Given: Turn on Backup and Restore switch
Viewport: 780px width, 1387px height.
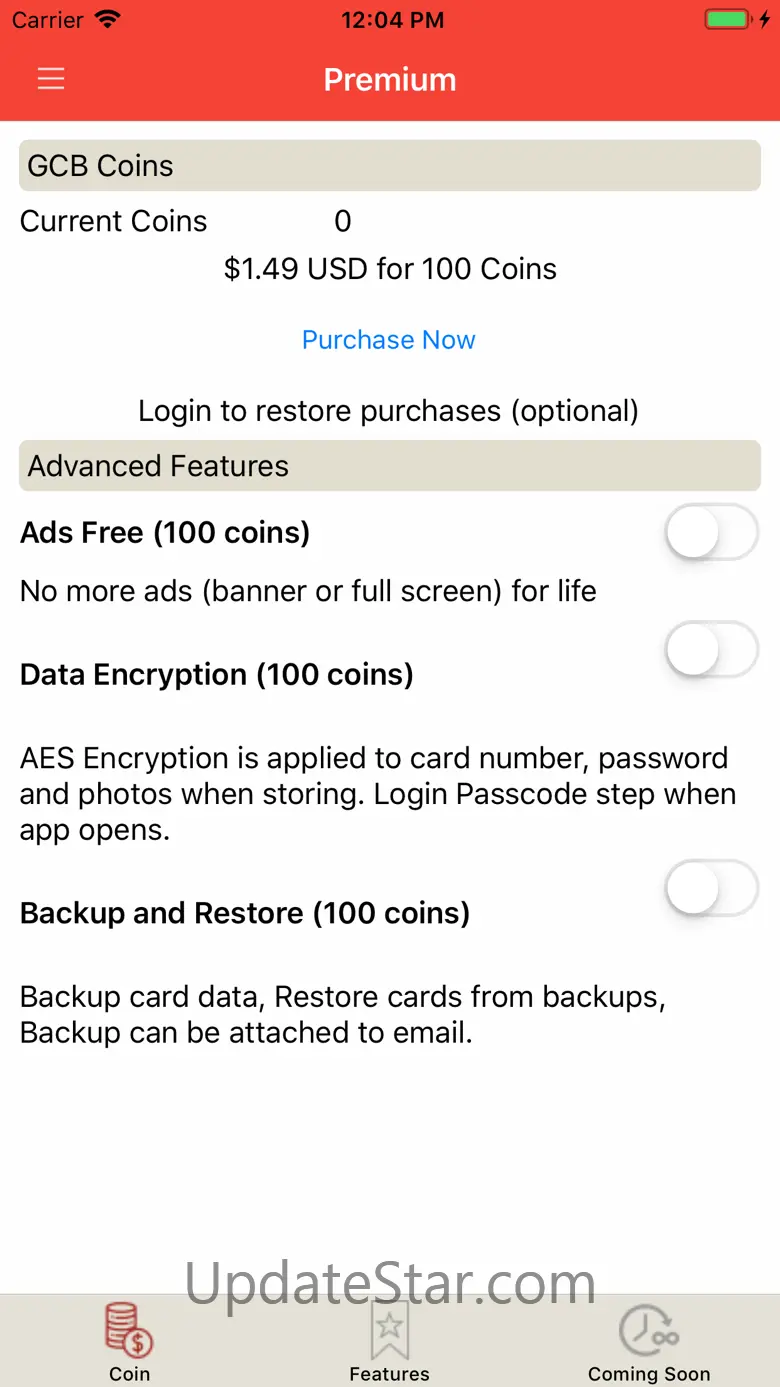Looking at the screenshot, I should [x=712, y=888].
